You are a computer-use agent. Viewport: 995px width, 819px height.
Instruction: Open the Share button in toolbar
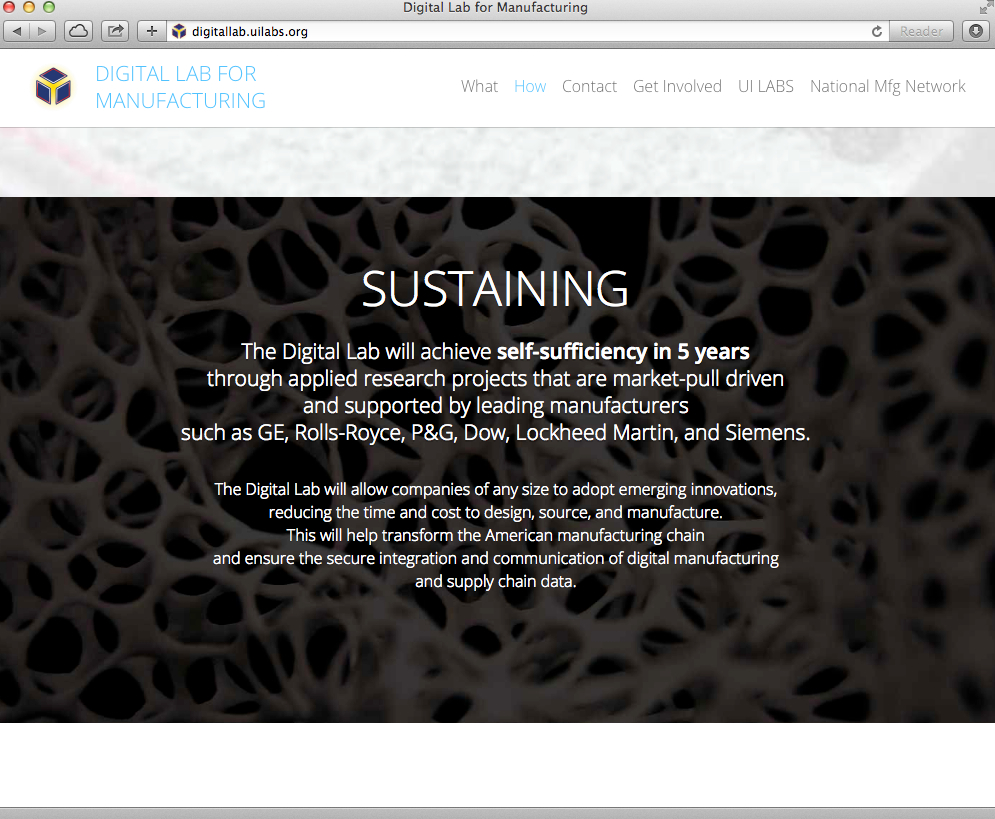click(115, 31)
